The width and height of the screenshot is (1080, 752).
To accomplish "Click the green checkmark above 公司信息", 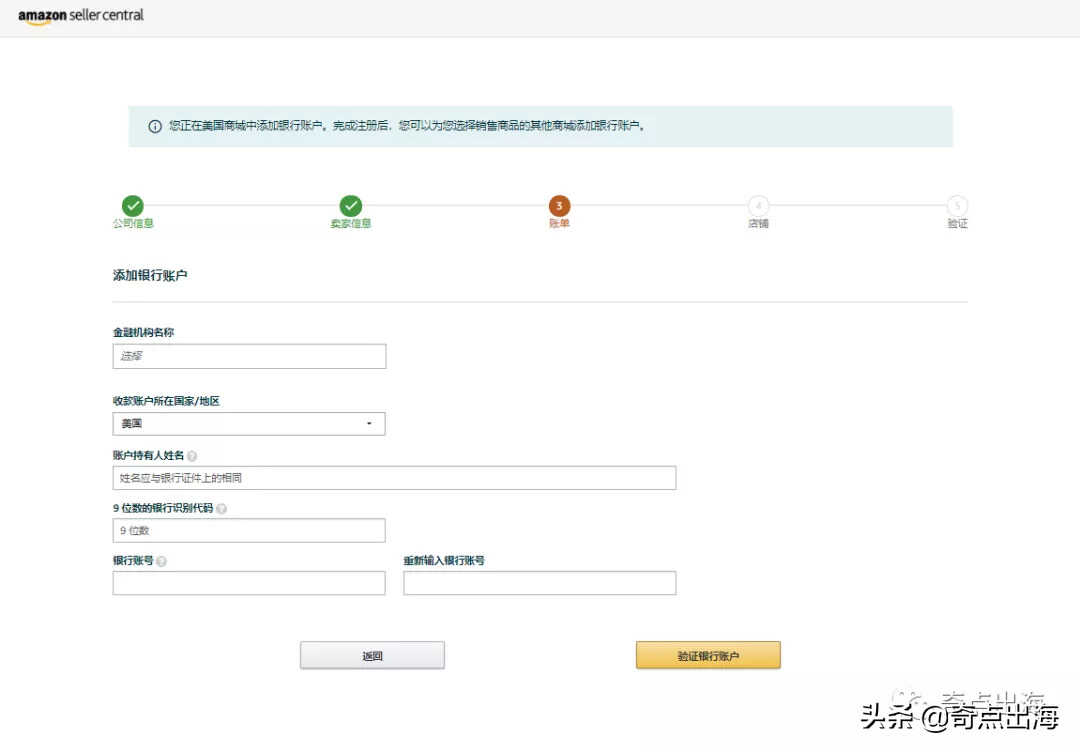I will [132, 206].
